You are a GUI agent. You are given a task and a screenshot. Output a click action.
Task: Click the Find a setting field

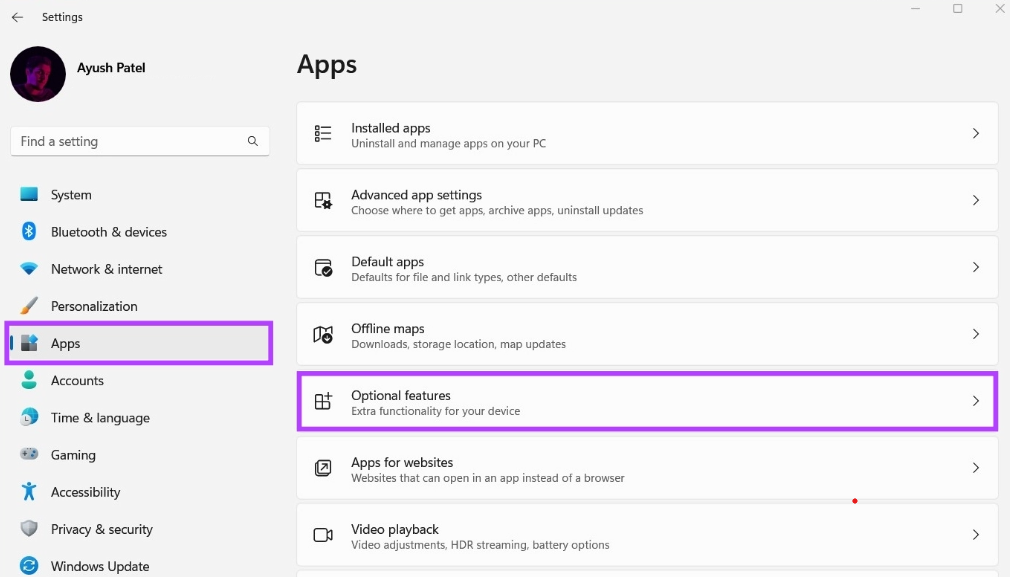point(130,142)
